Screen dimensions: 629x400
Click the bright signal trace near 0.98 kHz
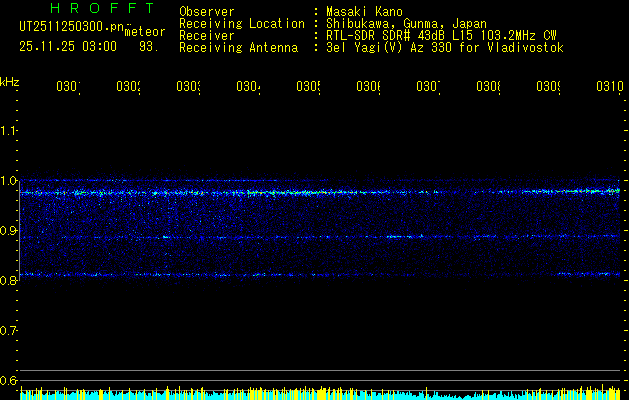pyautogui.click(x=320, y=193)
